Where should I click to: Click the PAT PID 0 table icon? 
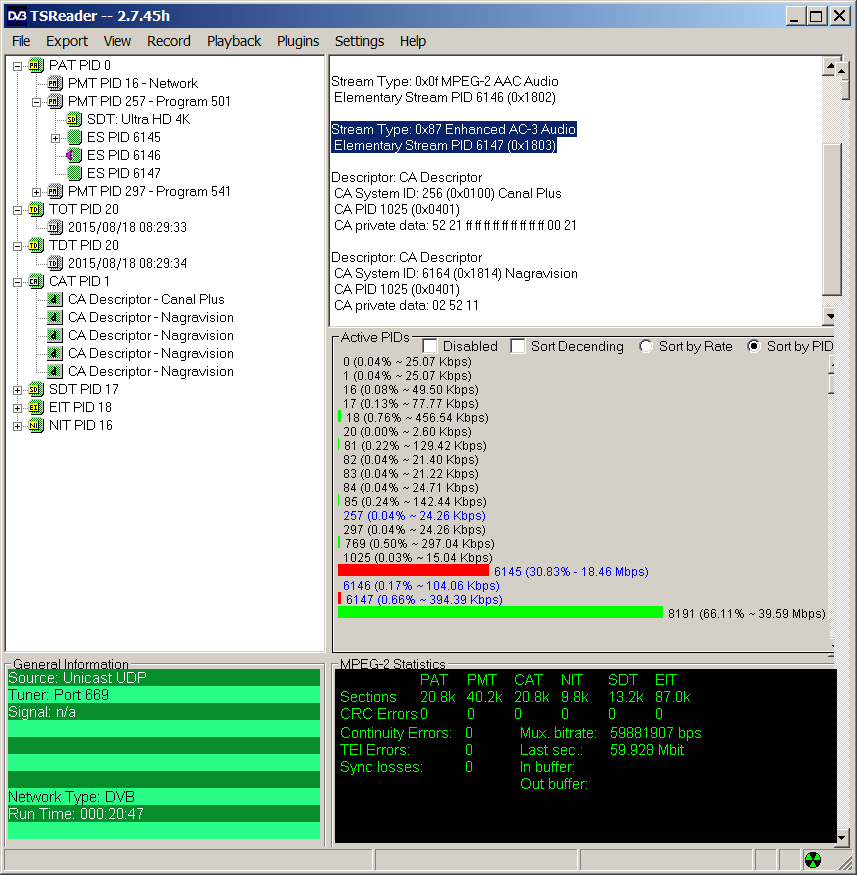36,65
